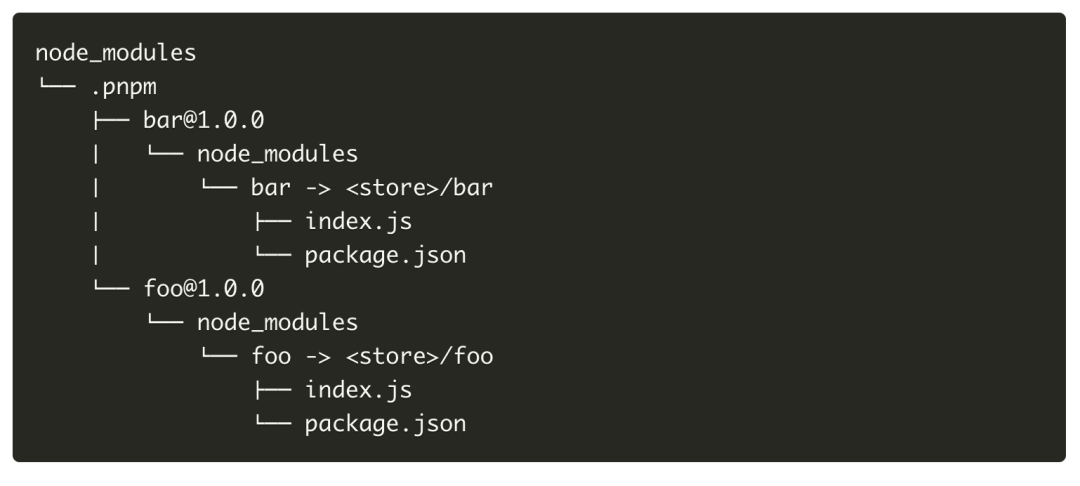Click the arrow symbol after bar

pos(318,189)
